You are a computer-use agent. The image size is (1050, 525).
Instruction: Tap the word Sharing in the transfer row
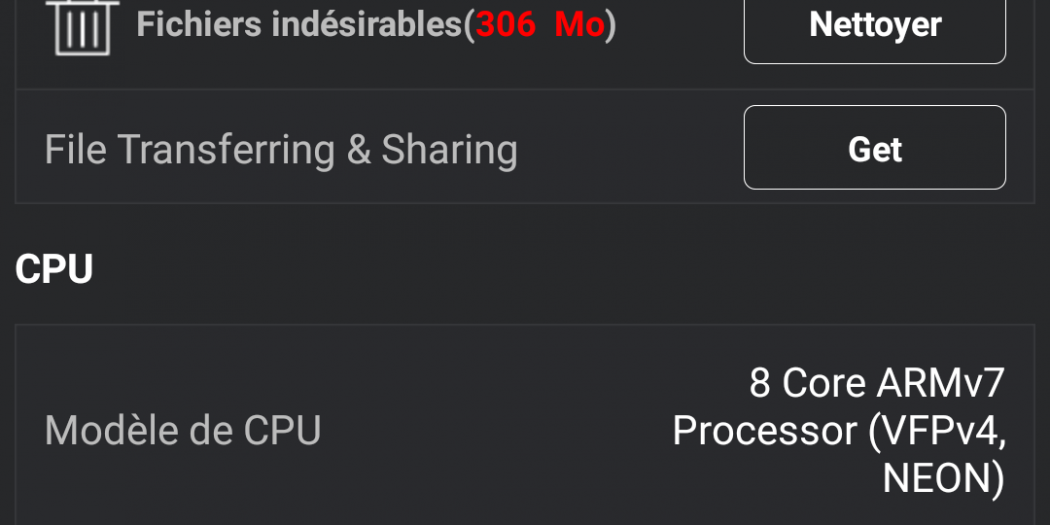[450, 149]
